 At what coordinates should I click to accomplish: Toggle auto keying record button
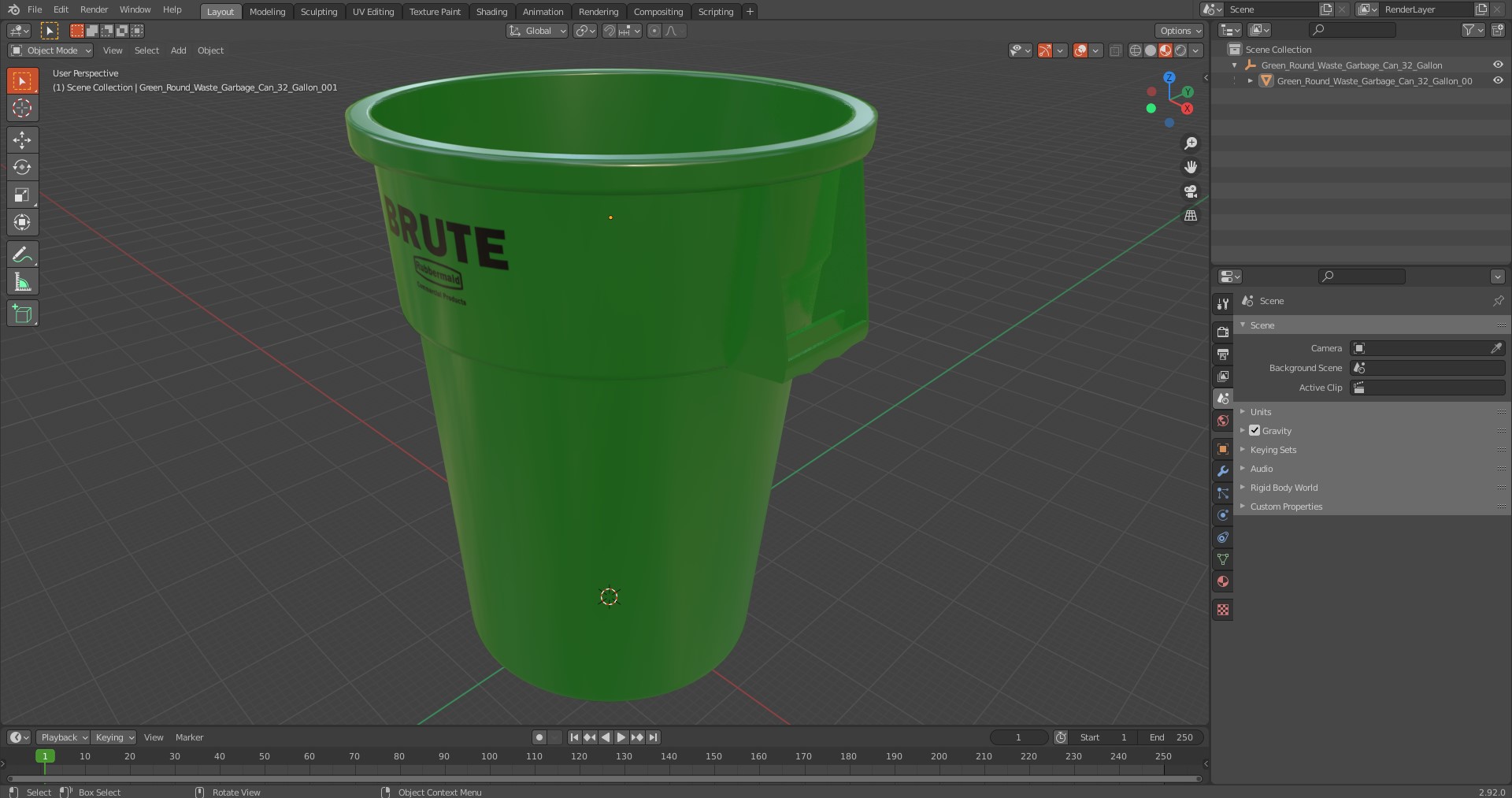pyautogui.click(x=539, y=737)
